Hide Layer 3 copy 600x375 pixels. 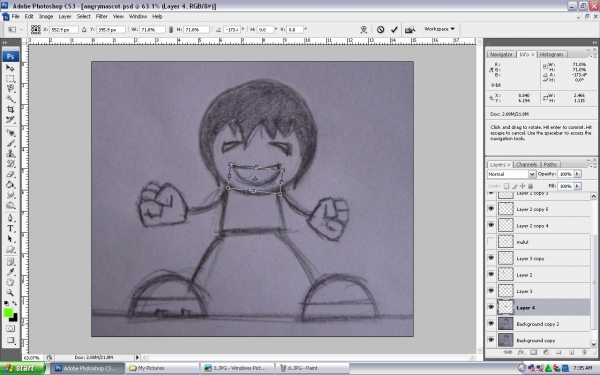coord(491,258)
